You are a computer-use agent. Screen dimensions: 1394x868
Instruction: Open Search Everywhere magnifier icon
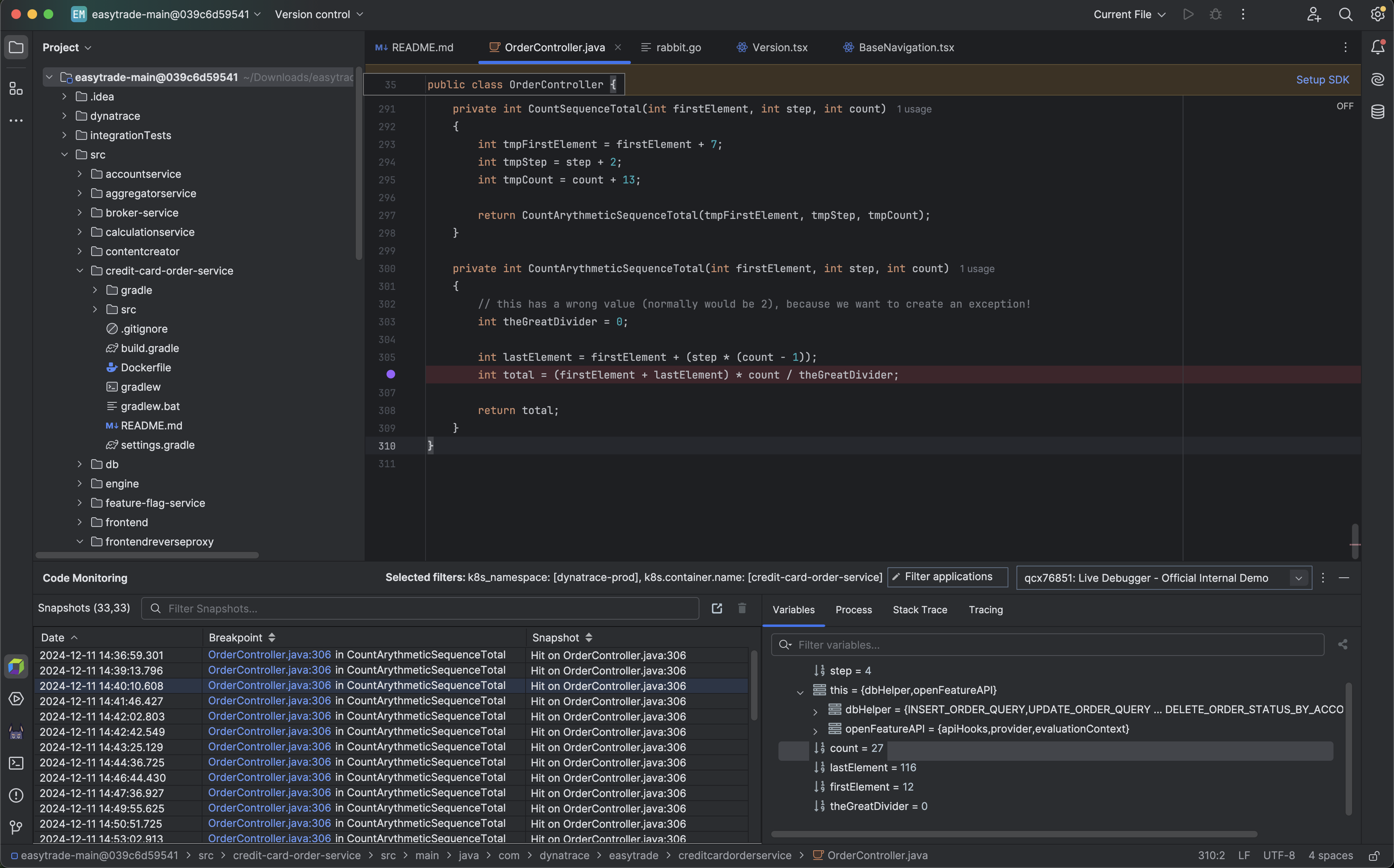(x=1346, y=15)
